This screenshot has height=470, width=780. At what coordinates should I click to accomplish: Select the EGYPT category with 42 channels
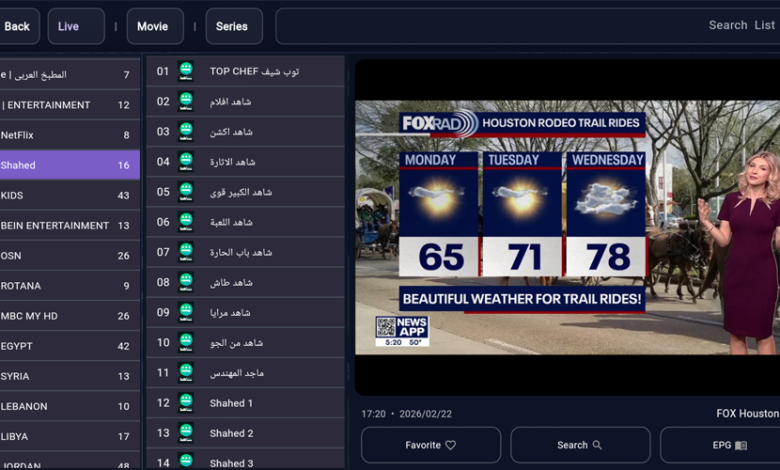click(70, 346)
